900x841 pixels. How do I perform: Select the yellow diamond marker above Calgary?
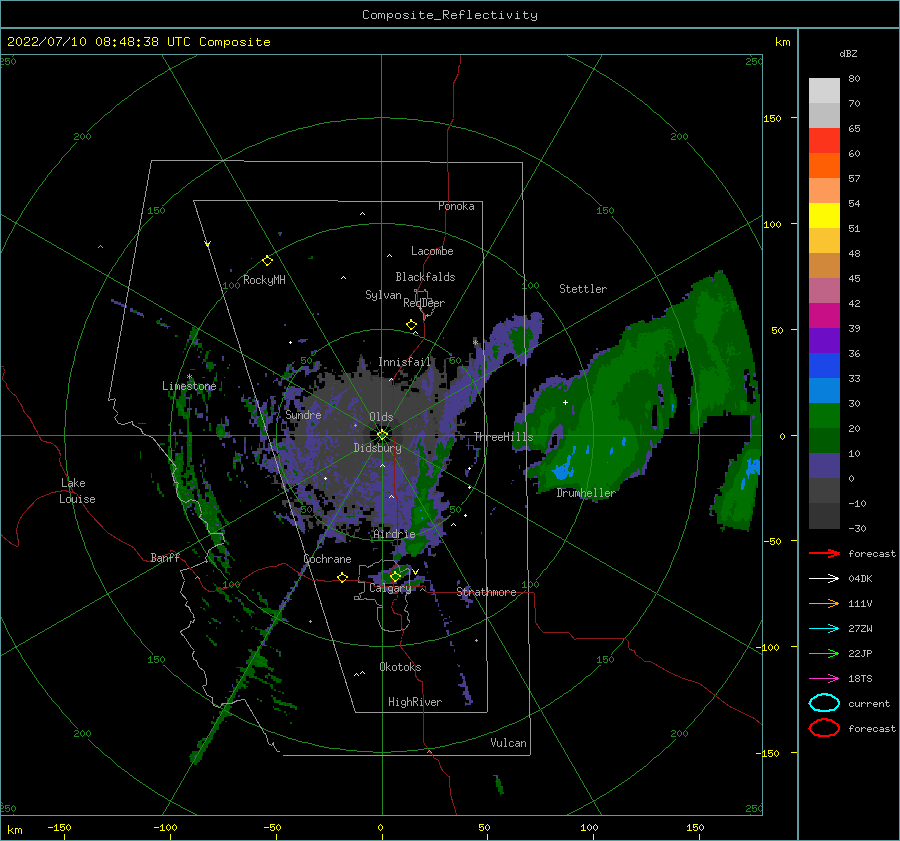point(395,576)
